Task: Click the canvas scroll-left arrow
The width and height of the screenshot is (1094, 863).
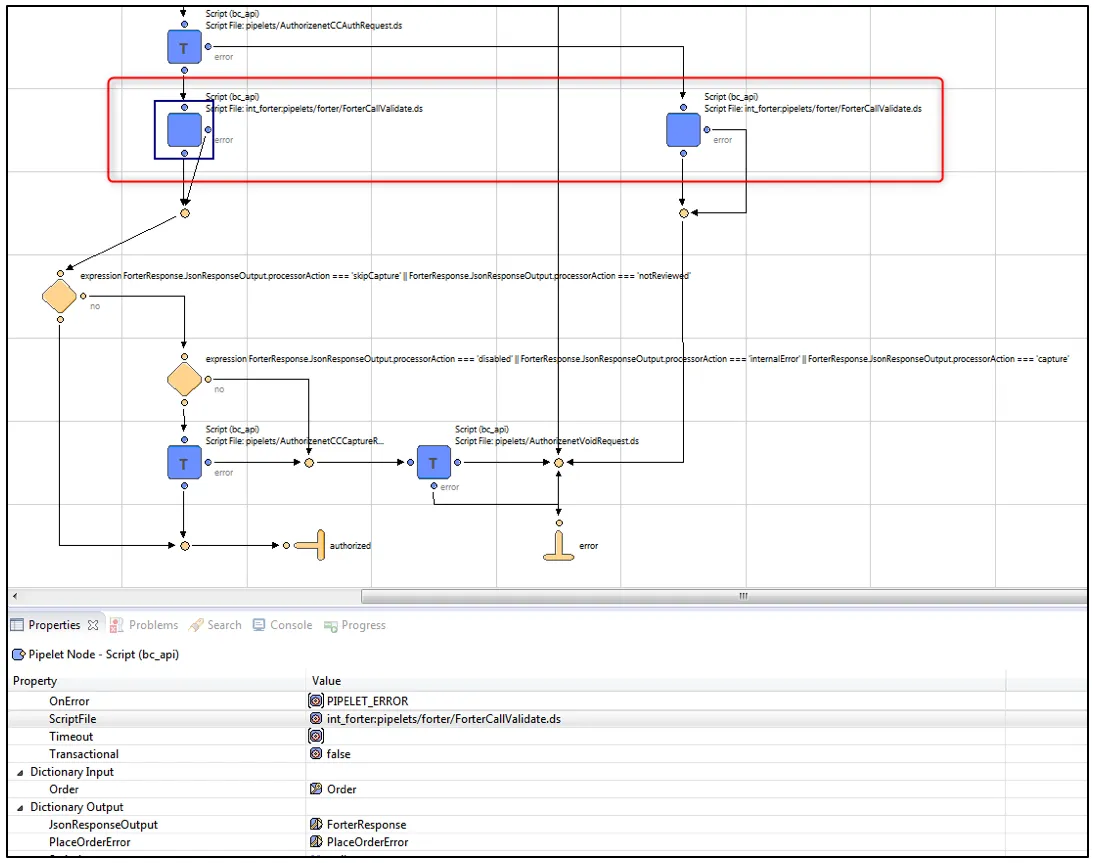Action: (15, 596)
